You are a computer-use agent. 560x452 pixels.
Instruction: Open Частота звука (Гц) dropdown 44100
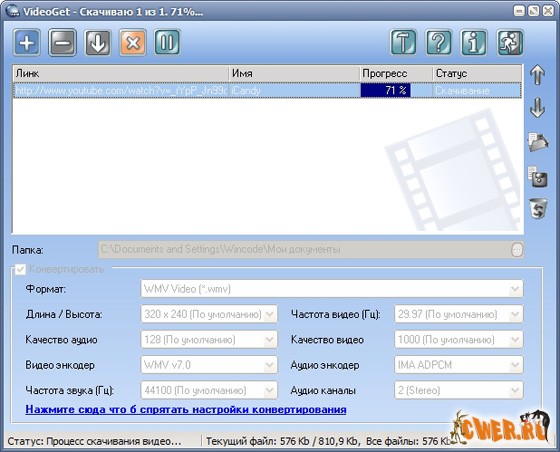click(209, 390)
